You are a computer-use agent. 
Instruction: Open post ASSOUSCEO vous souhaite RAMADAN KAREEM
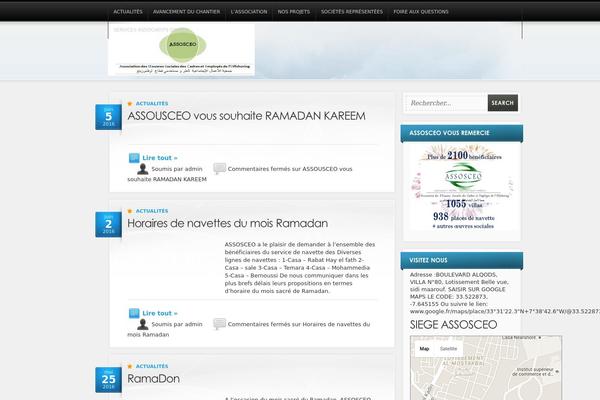[x=246, y=116]
